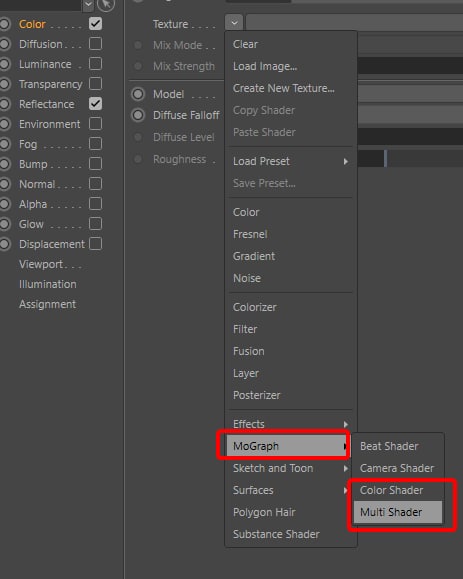Click the empty Texture path field
Screen dimensions: 463x579
[x=354, y=23]
